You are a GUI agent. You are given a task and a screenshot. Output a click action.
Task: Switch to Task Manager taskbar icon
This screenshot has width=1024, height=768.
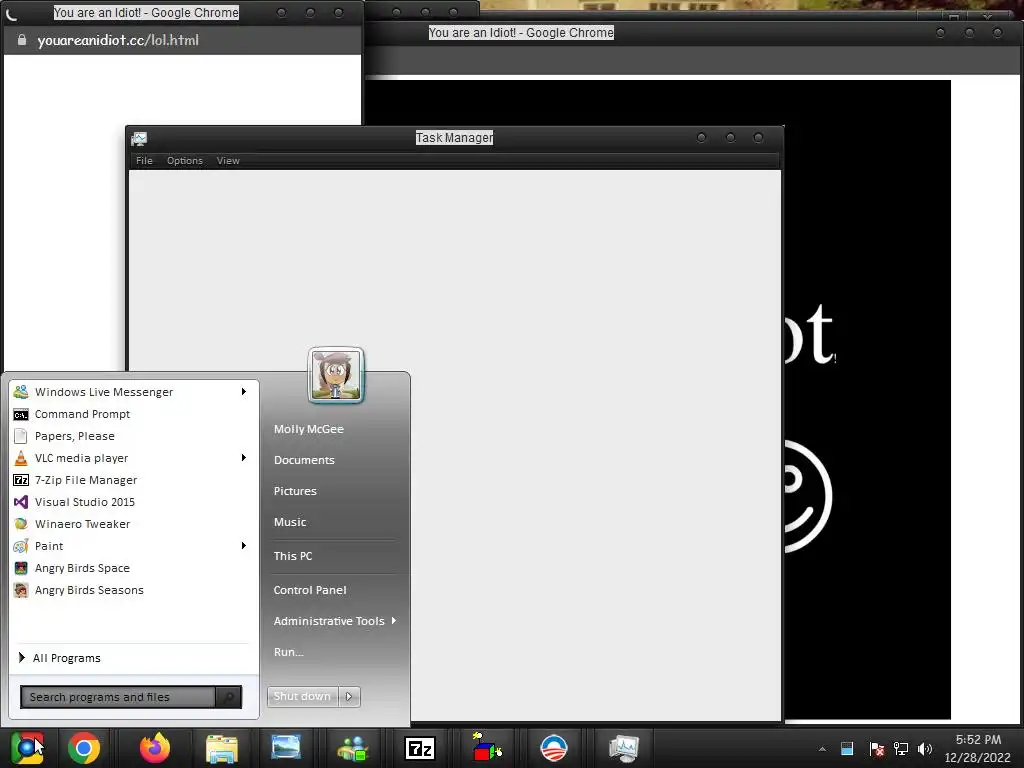coord(624,748)
